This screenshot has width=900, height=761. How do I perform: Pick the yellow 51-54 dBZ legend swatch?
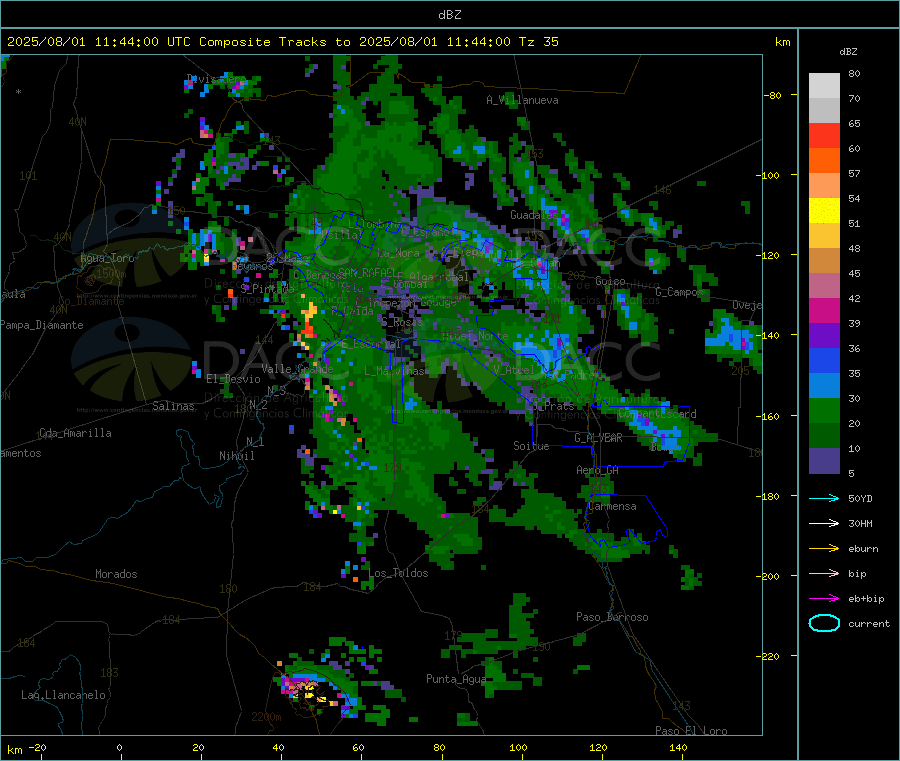(x=824, y=211)
